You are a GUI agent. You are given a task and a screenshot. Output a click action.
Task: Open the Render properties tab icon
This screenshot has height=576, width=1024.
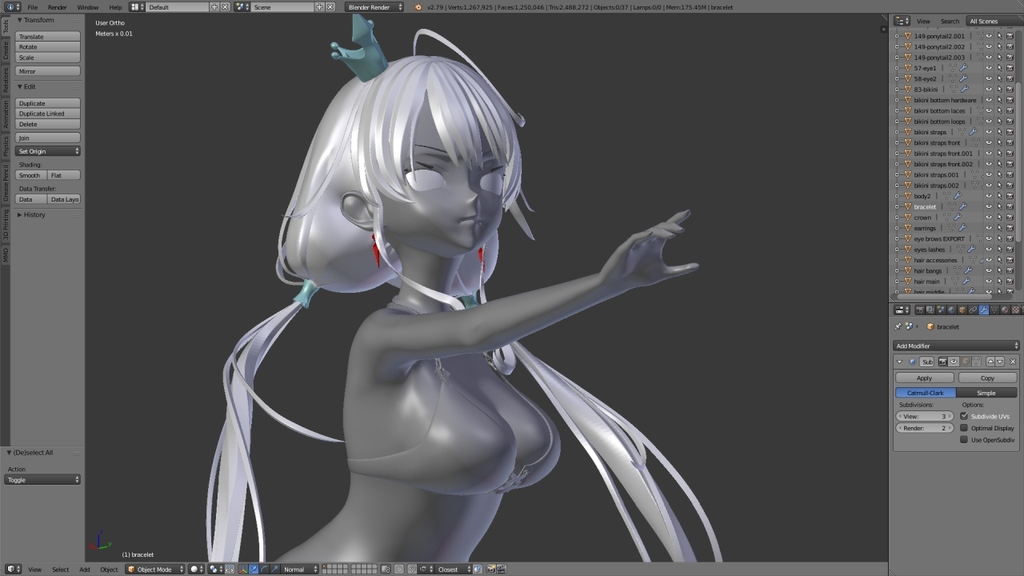pos(920,310)
